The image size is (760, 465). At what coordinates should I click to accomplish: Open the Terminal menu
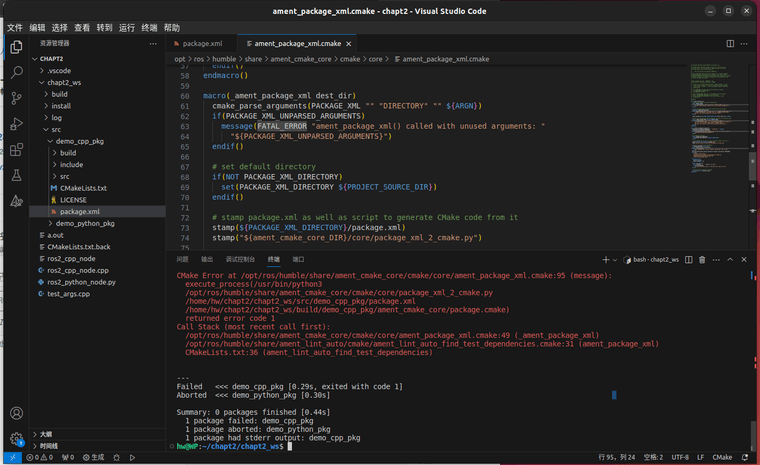(x=149, y=28)
